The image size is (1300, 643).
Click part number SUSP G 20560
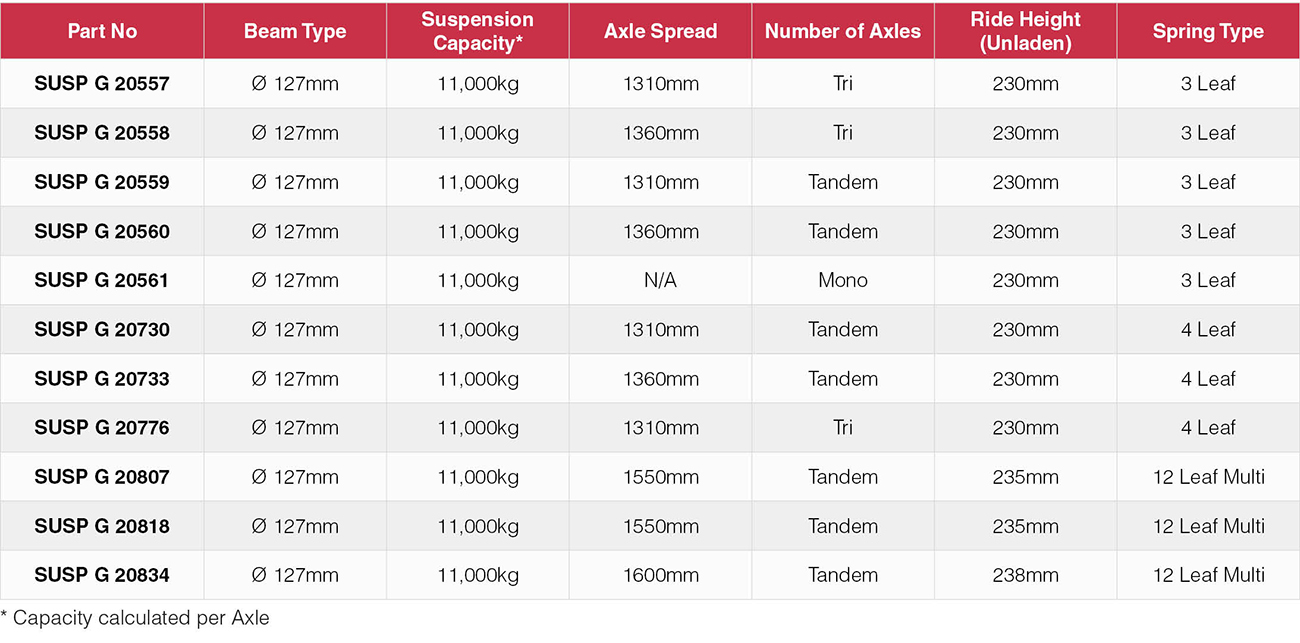pos(102,231)
